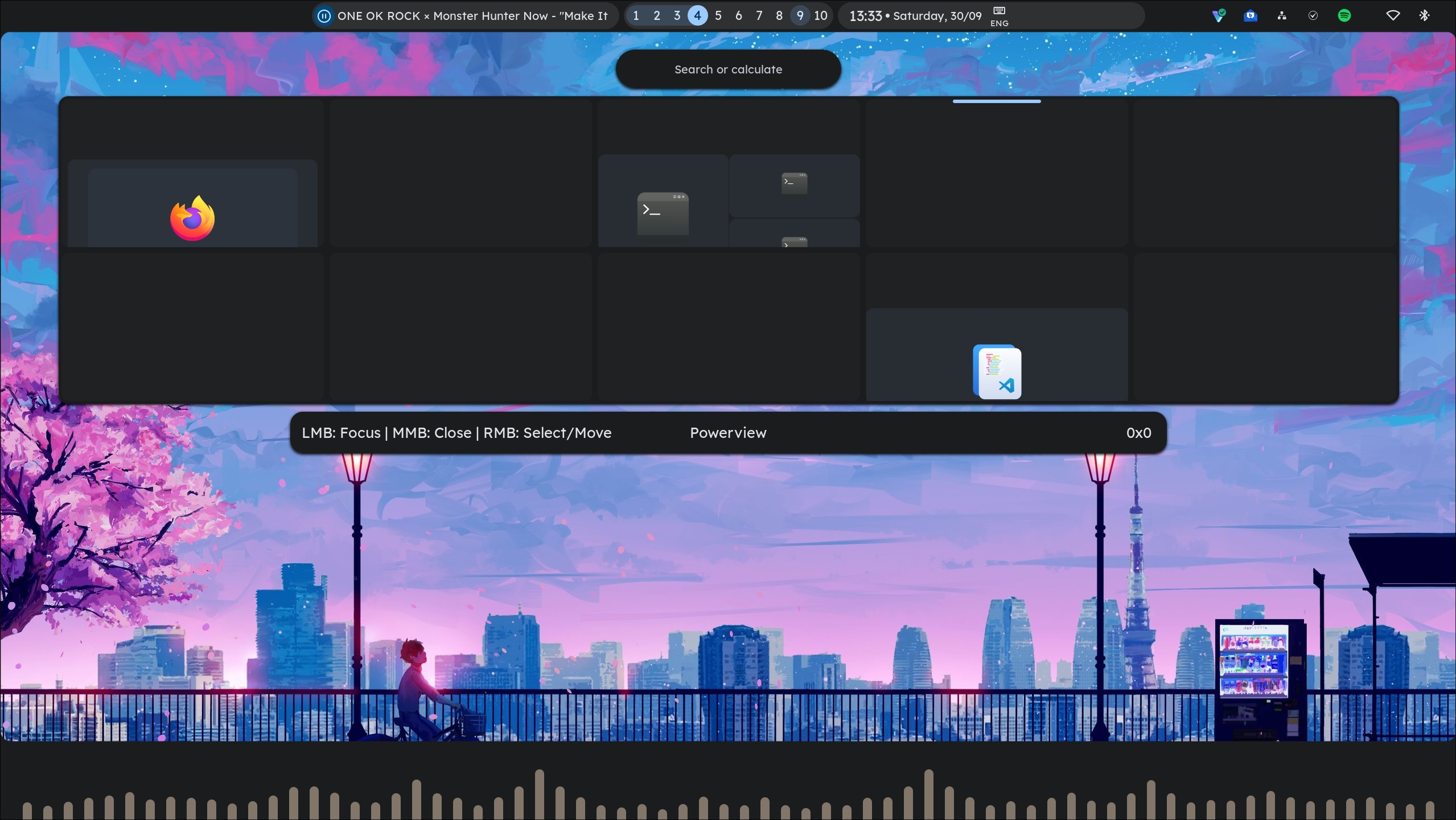Open Blue Mail from the system tray

tap(1250, 15)
